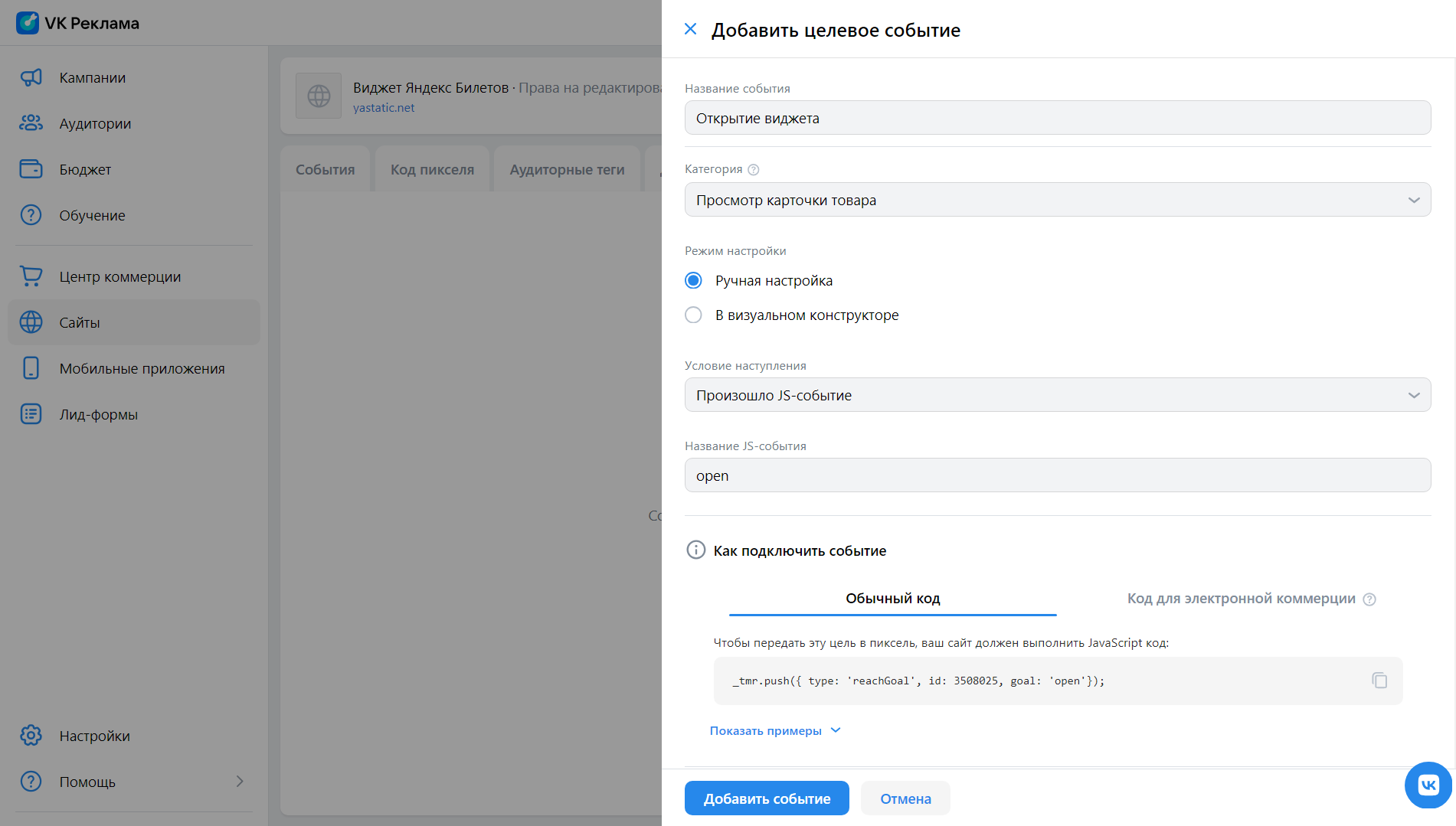Click the help icon next to Категория
The width and height of the screenshot is (1456, 826).
pos(753,170)
